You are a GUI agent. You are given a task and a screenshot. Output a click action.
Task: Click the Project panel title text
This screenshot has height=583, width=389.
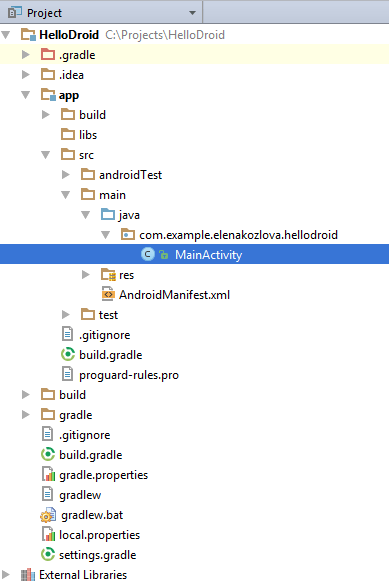point(44,13)
